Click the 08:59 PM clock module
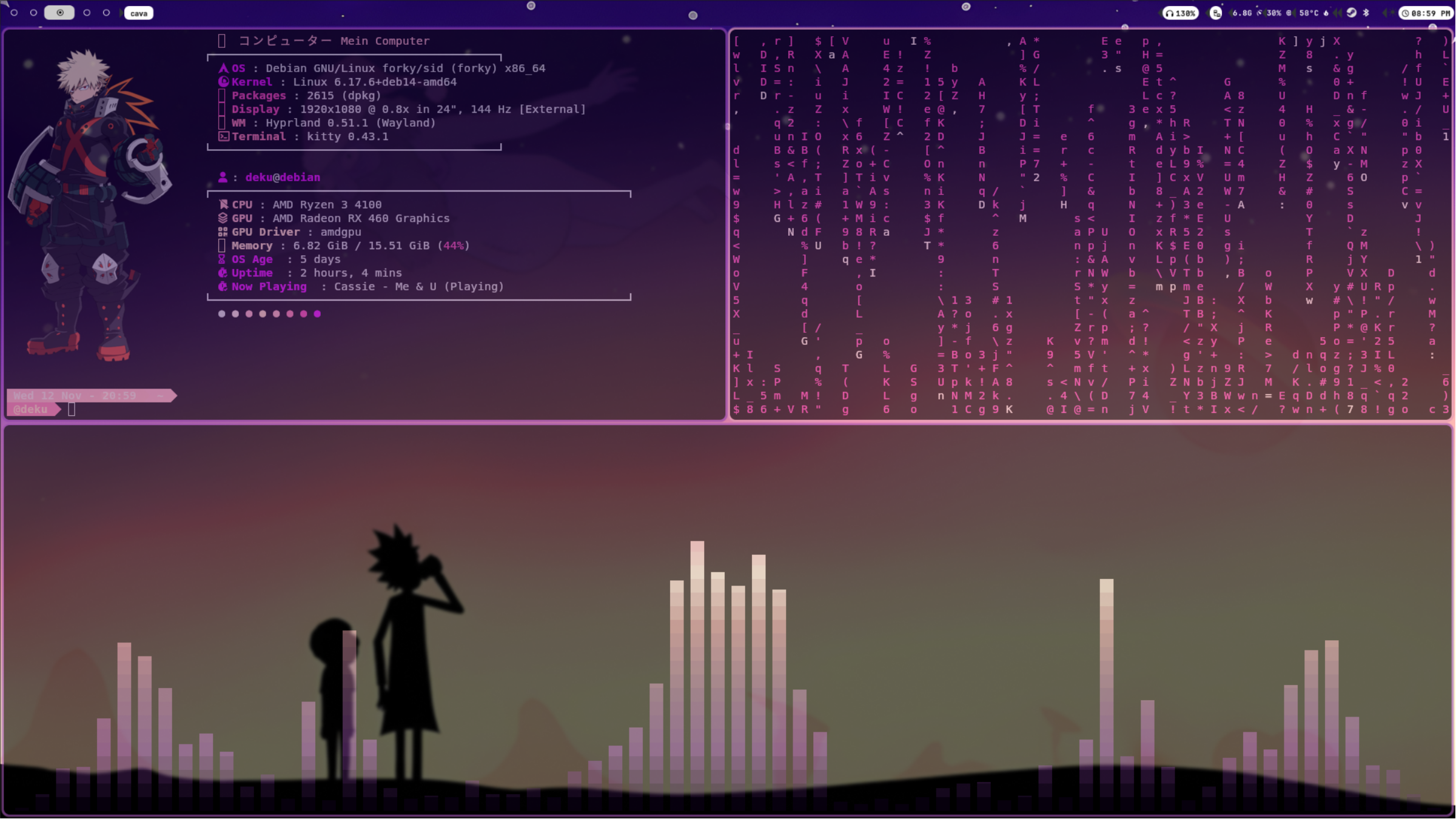 pos(1426,13)
